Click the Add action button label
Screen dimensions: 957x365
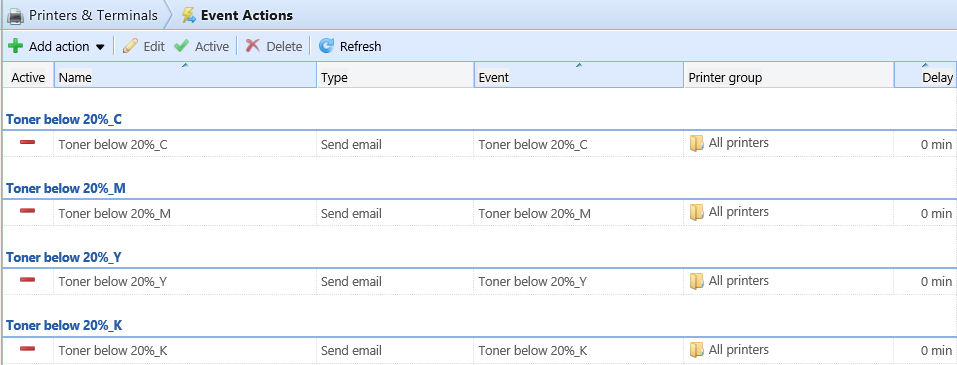tap(59, 46)
